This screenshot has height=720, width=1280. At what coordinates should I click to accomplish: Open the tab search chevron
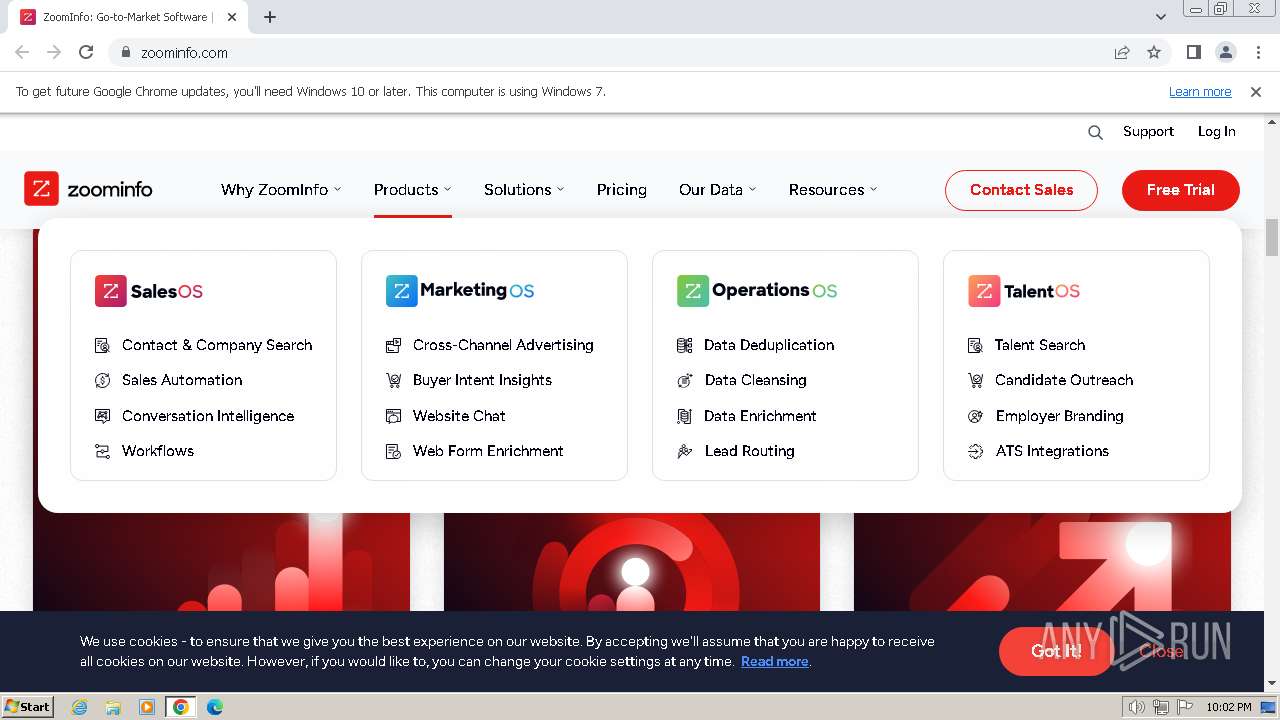pos(1160,17)
